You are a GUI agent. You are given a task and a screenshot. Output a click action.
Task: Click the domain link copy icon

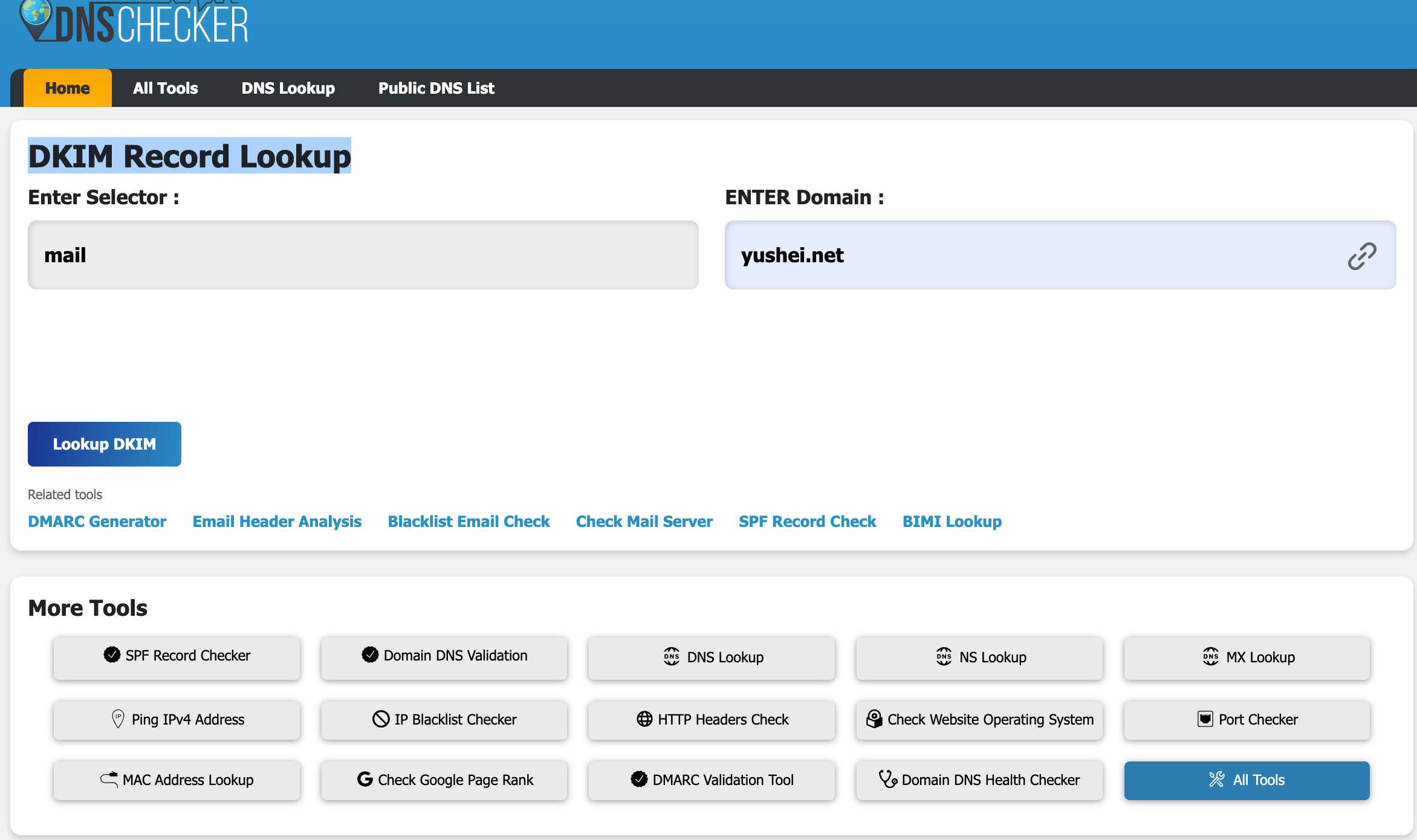point(1362,254)
